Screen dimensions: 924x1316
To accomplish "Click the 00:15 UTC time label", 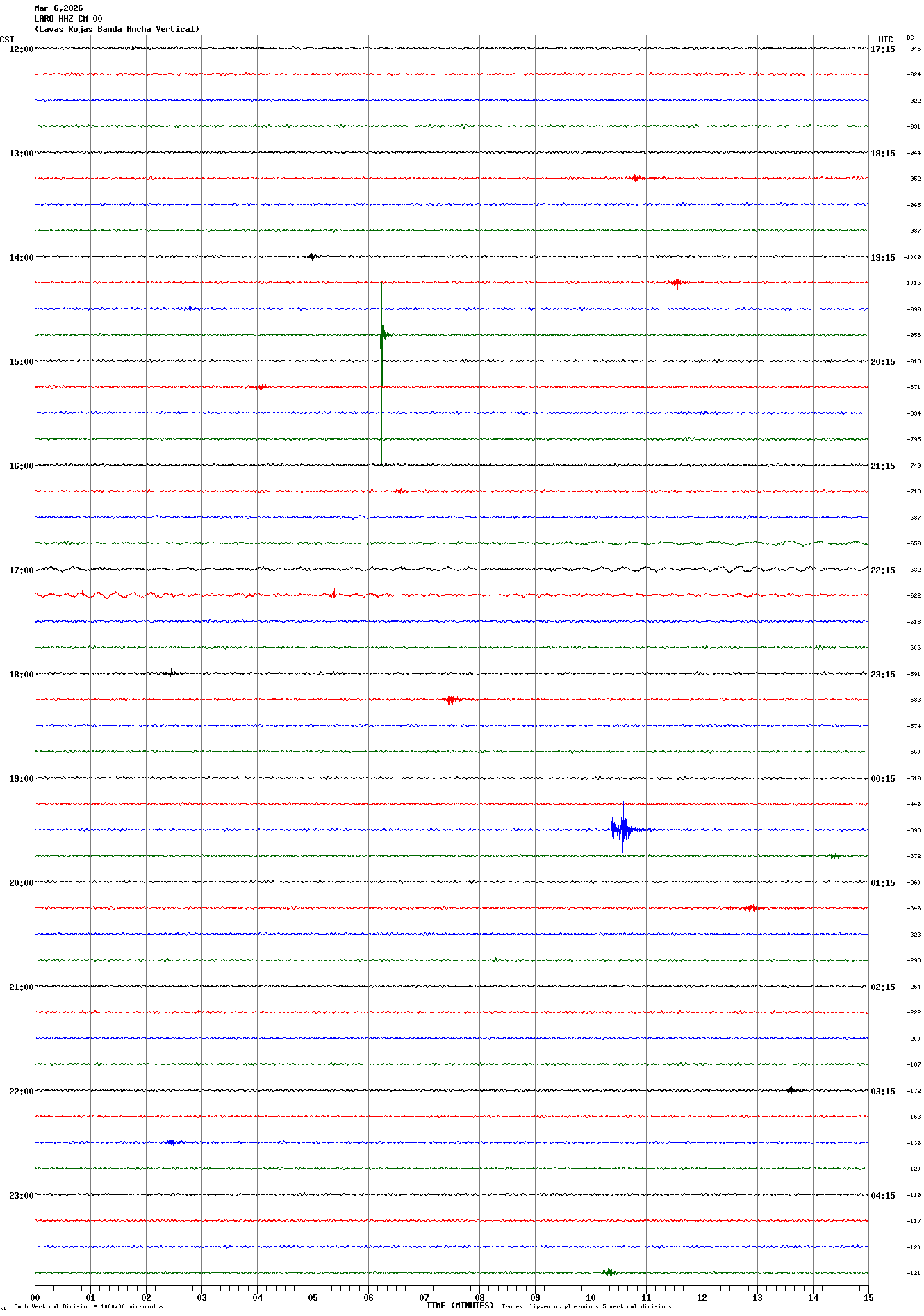I will pos(882,779).
